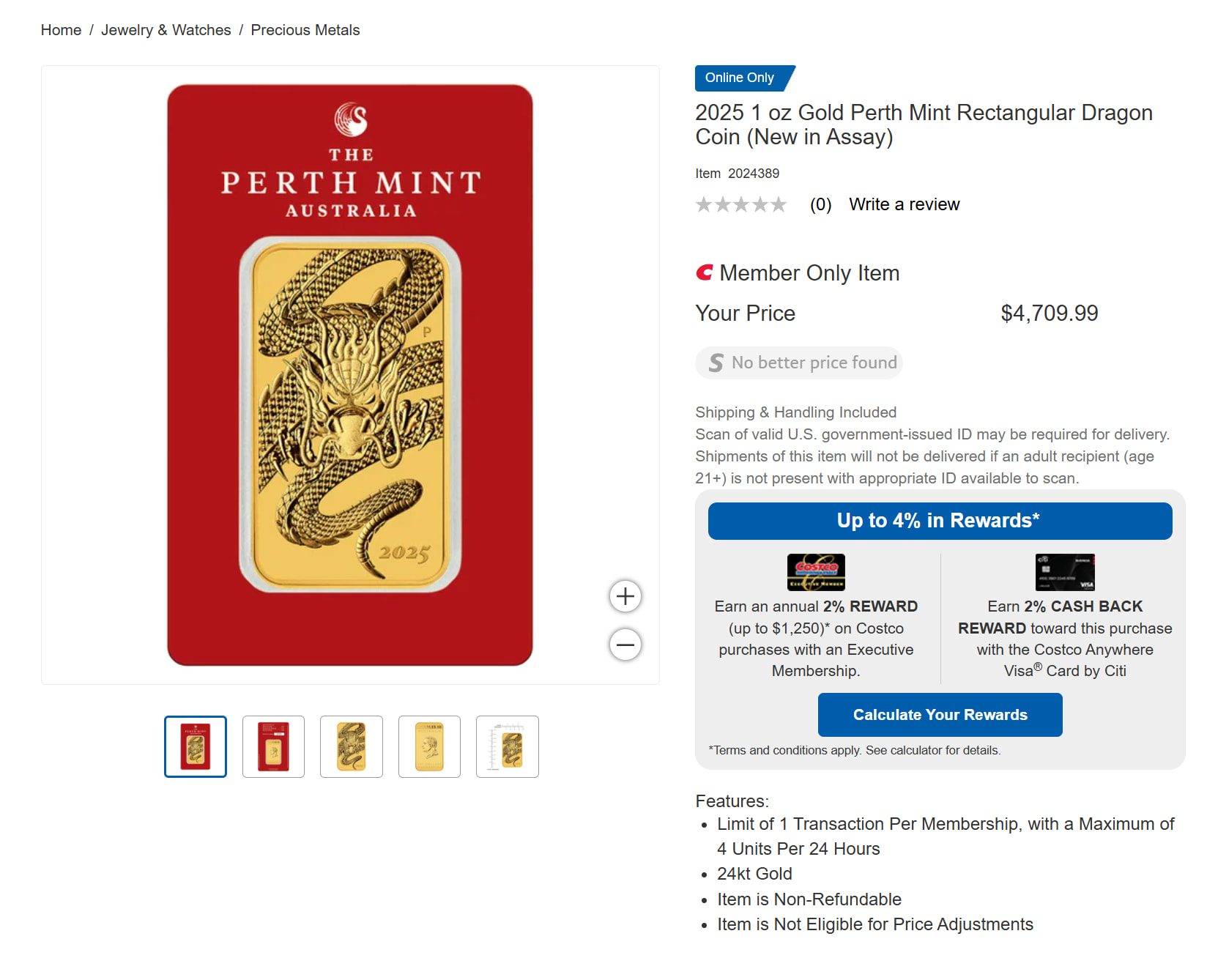This screenshot has height=980, width=1207.
Task: View the fourth thumbnail of coin reverse
Action: tap(429, 746)
